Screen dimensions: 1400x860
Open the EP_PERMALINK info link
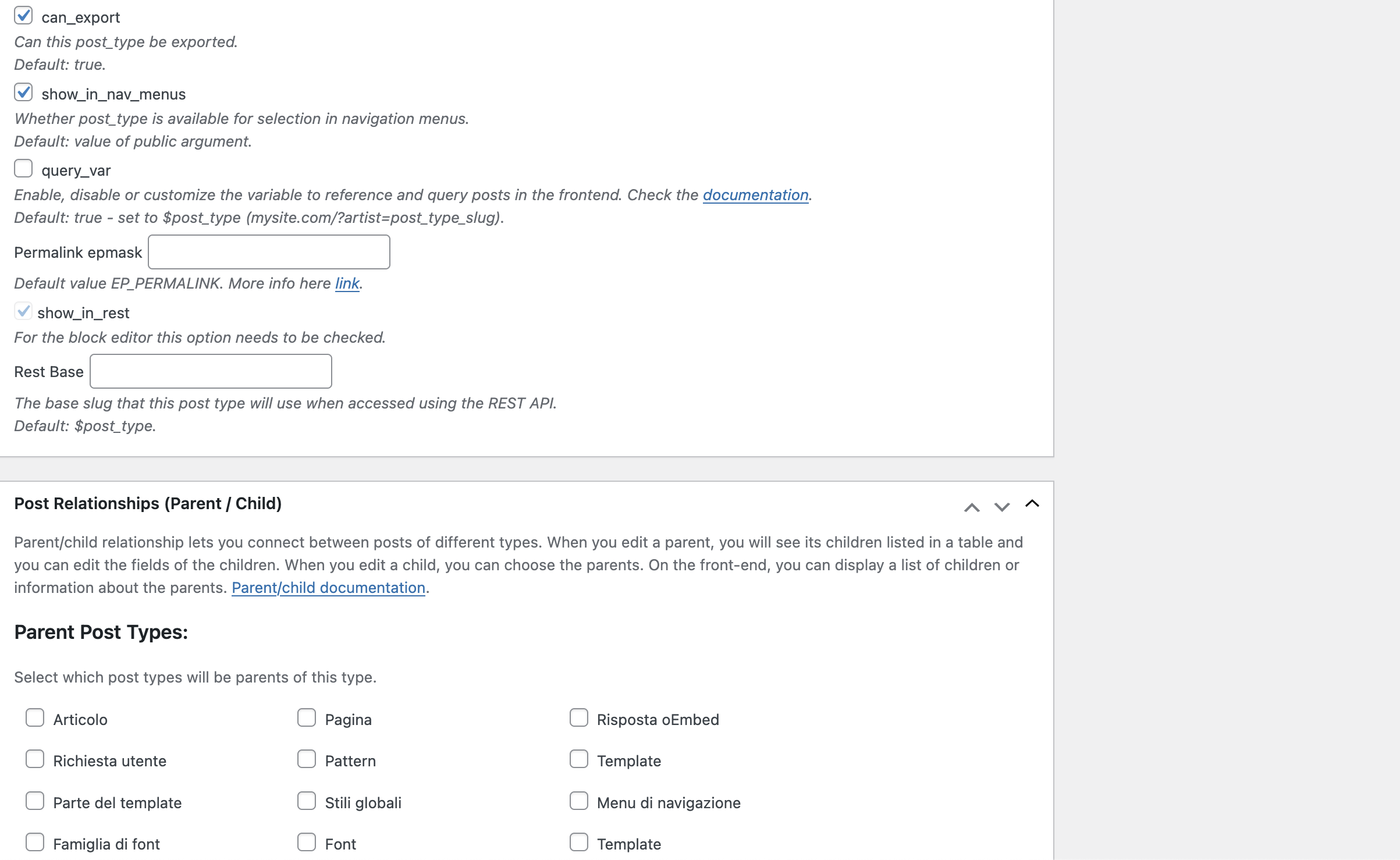click(347, 283)
